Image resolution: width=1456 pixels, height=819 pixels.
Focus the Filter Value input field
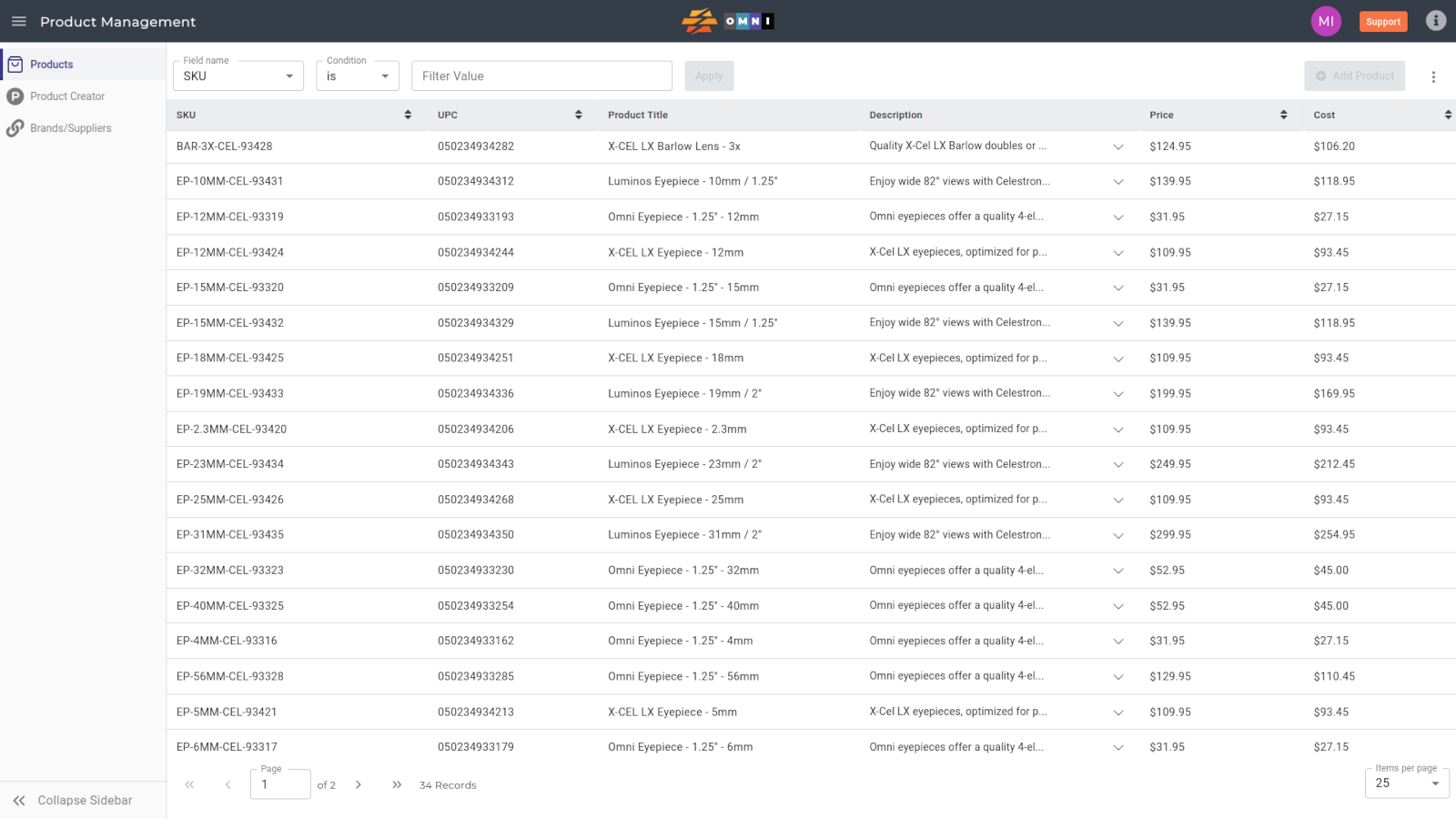coord(541,76)
